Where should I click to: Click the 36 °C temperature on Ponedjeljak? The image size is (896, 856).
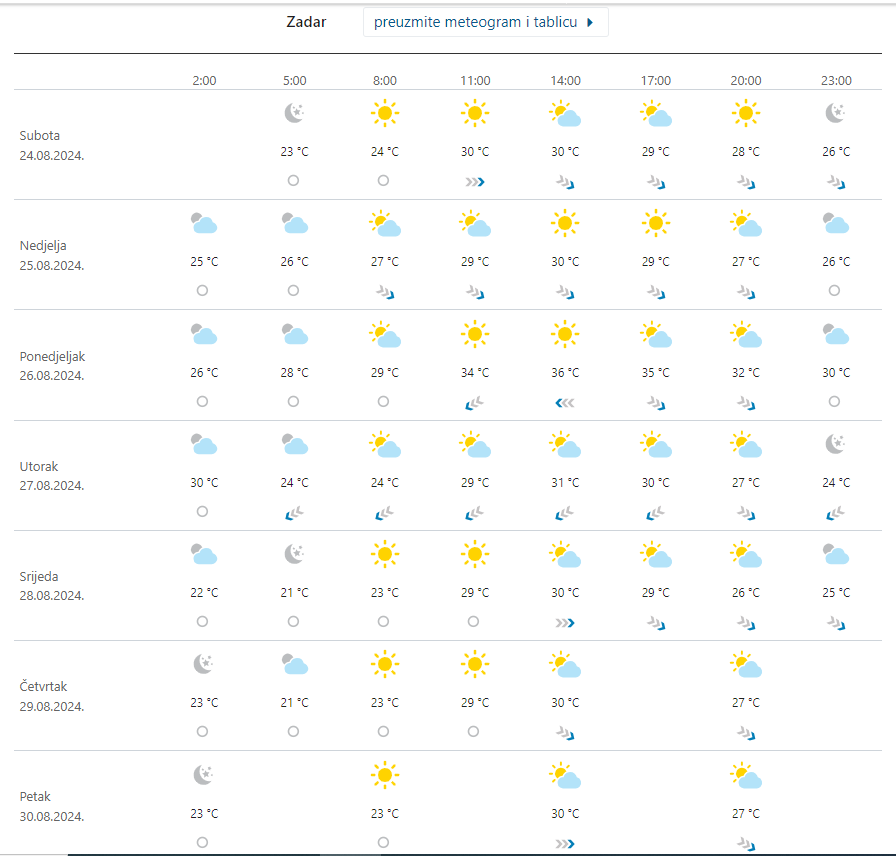click(565, 373)
